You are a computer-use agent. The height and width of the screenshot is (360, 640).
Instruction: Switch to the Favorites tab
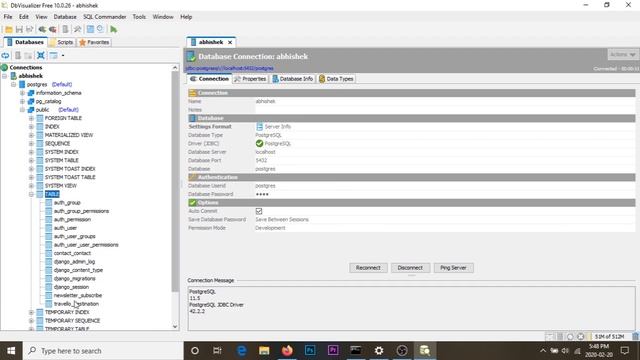pyautogui.click(x=94, y=42)
